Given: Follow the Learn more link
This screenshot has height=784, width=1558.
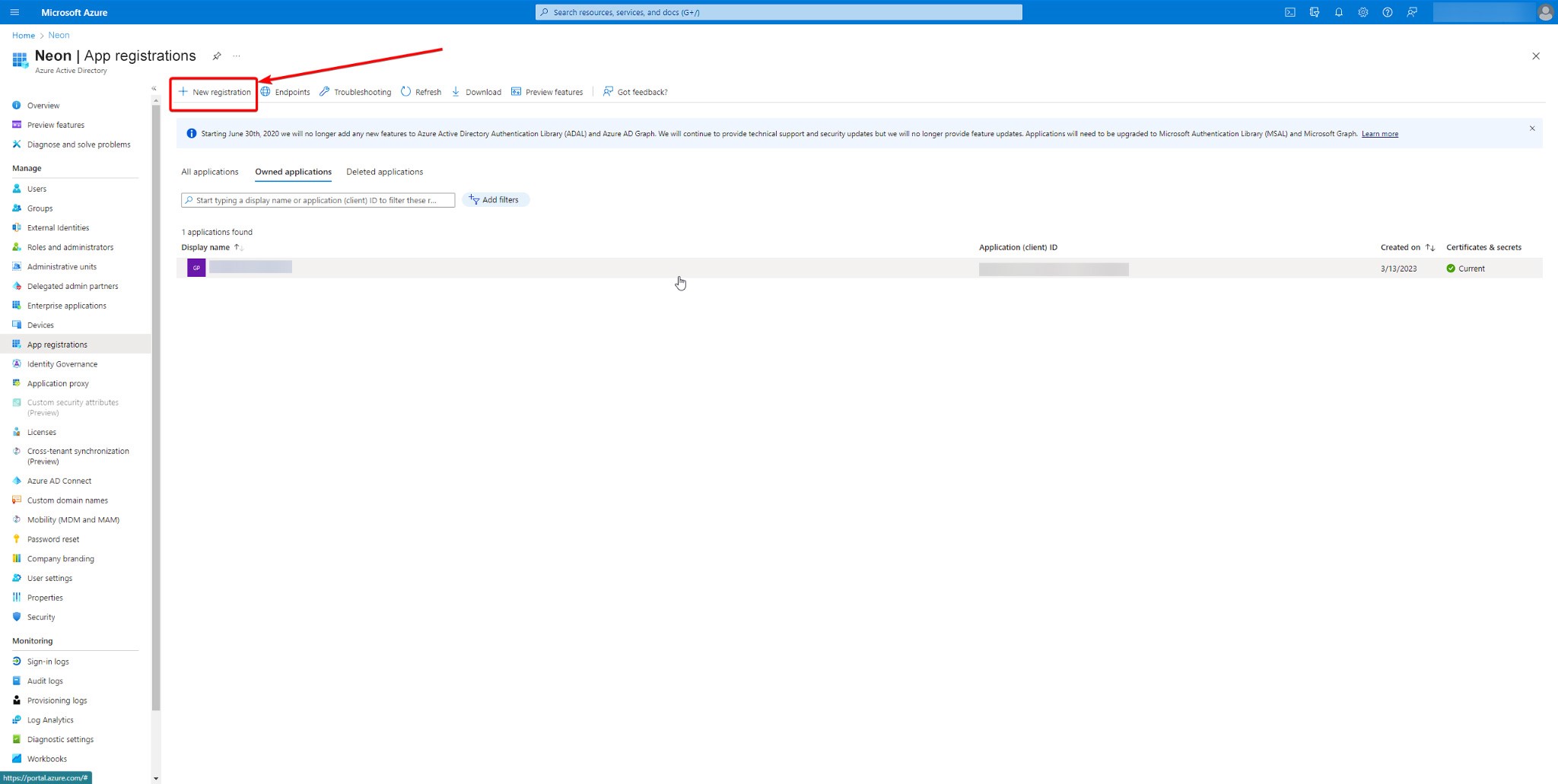Looking at the screenshot, I should coord(1379,134).
